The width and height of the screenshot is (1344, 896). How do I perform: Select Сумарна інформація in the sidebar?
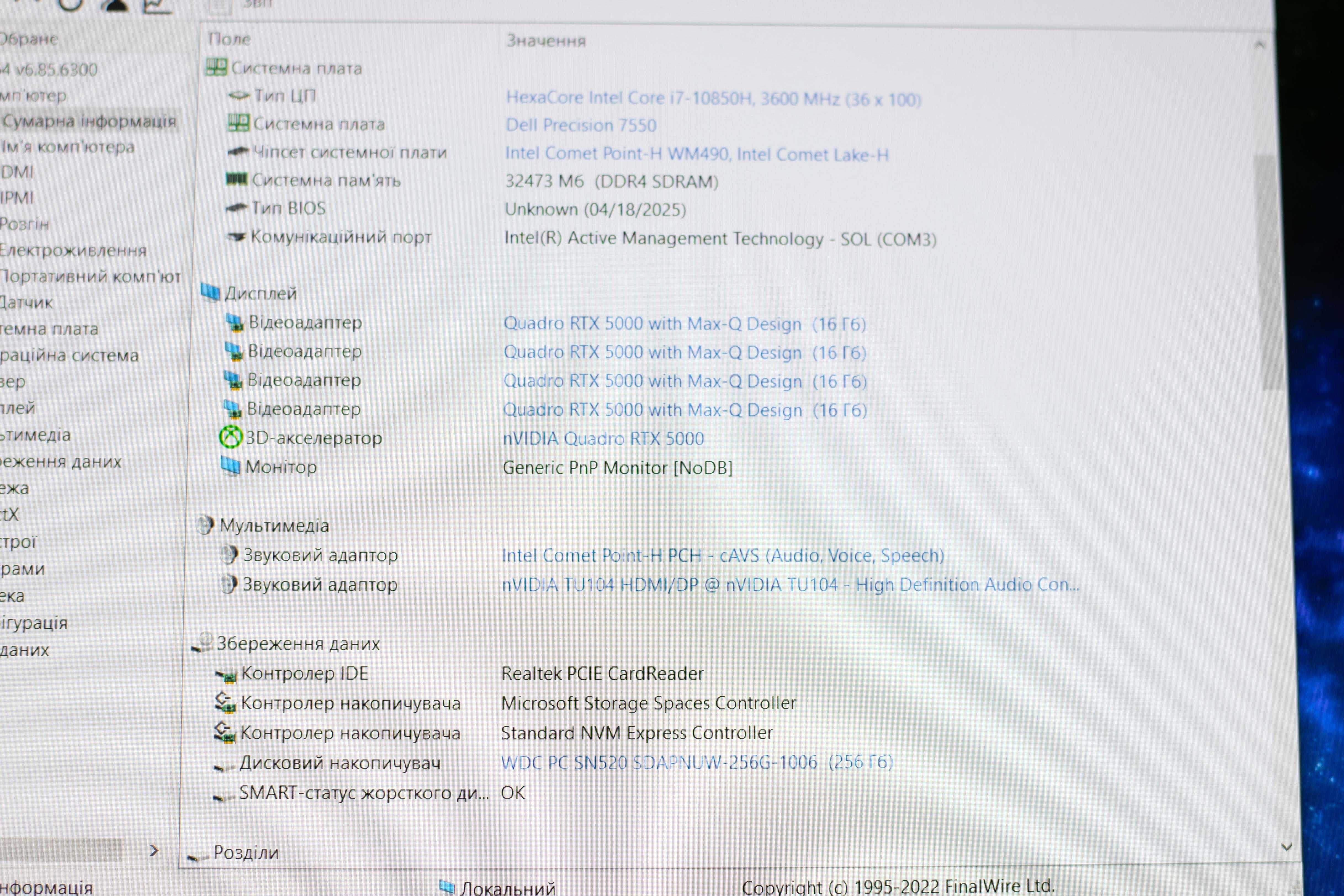[89, 121]
